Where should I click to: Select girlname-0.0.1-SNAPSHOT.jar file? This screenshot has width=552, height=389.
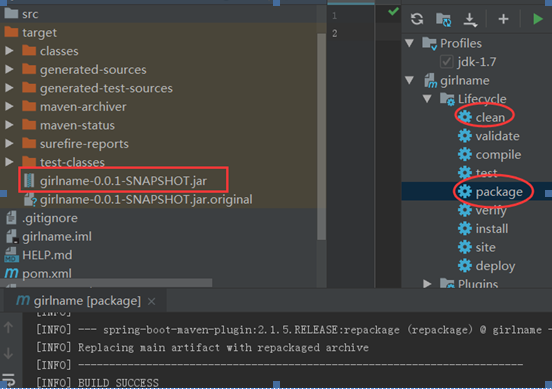pyautogui.click(x=123, y=181)
